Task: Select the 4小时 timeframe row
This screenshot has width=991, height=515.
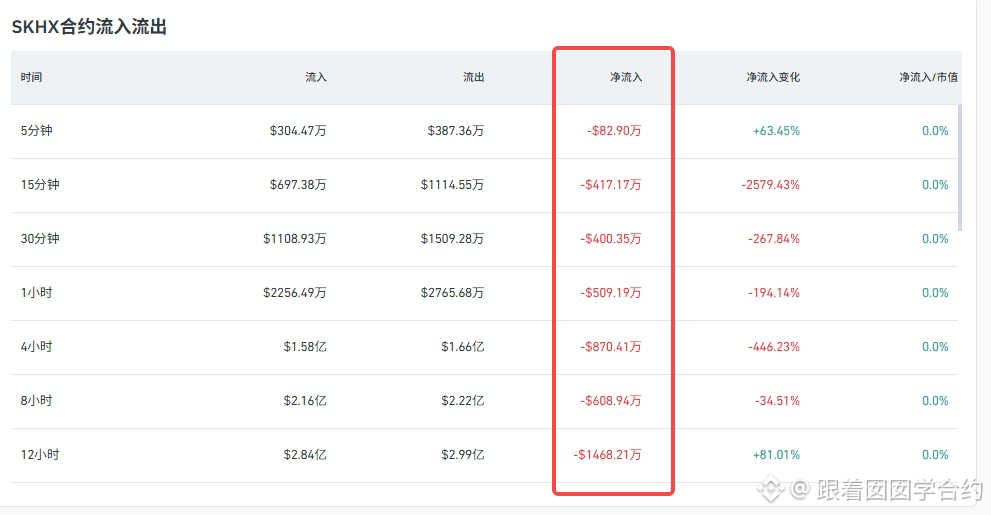Action: (x=484, y=348)
